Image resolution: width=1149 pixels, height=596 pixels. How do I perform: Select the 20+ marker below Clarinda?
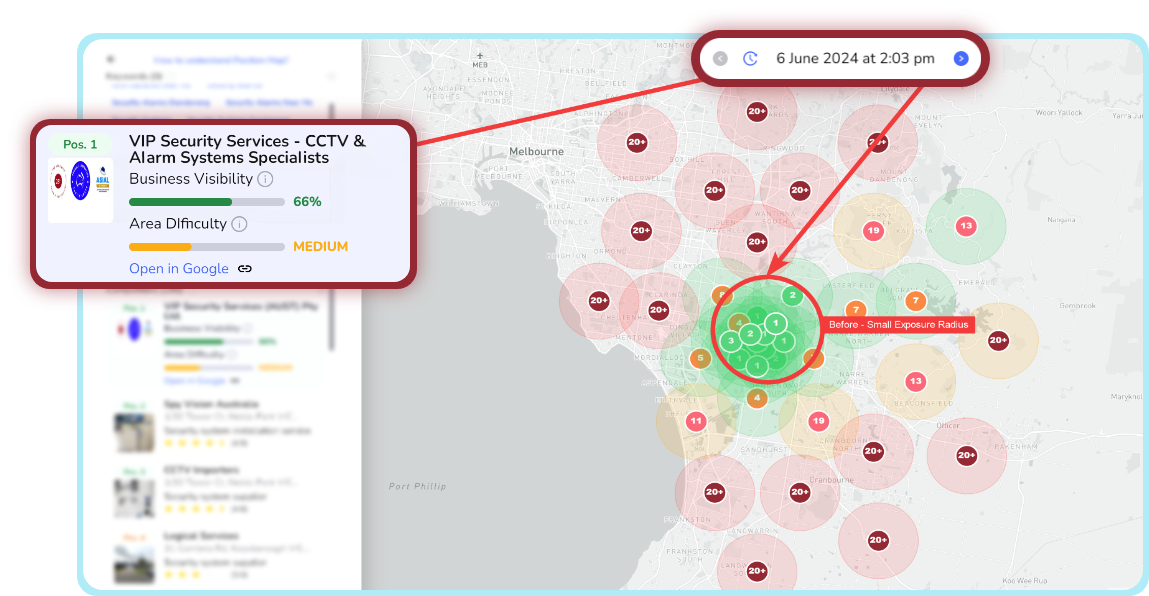pos(658,310)
